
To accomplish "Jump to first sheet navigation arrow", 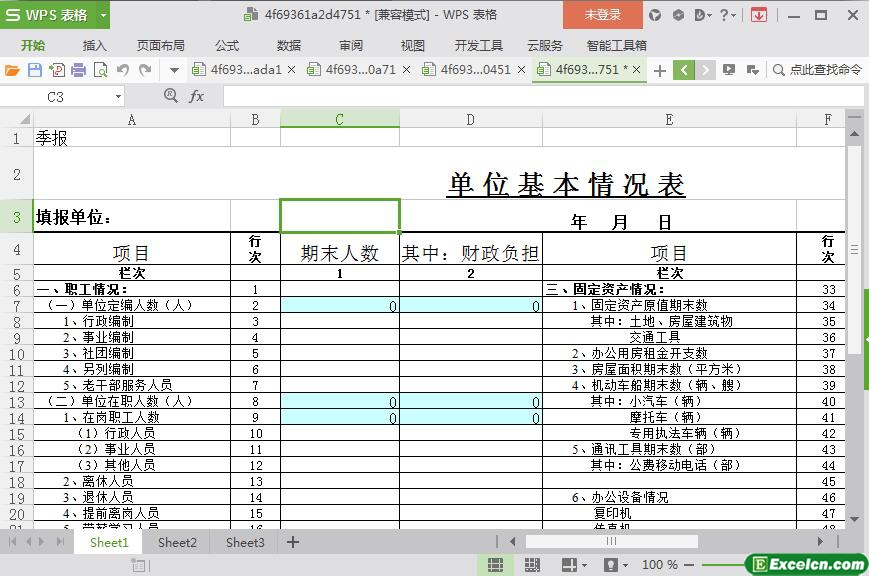I will pyautogui.click(x=12, y=542).
